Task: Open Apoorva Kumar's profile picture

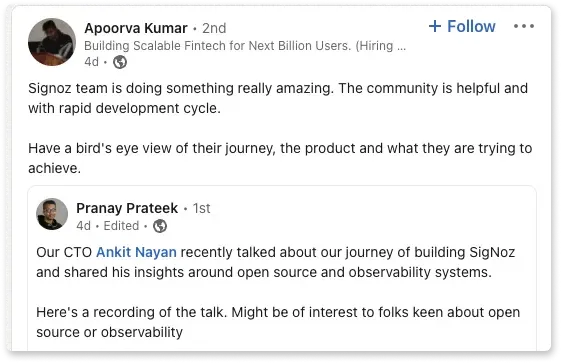Action: [x=52, y=42]
